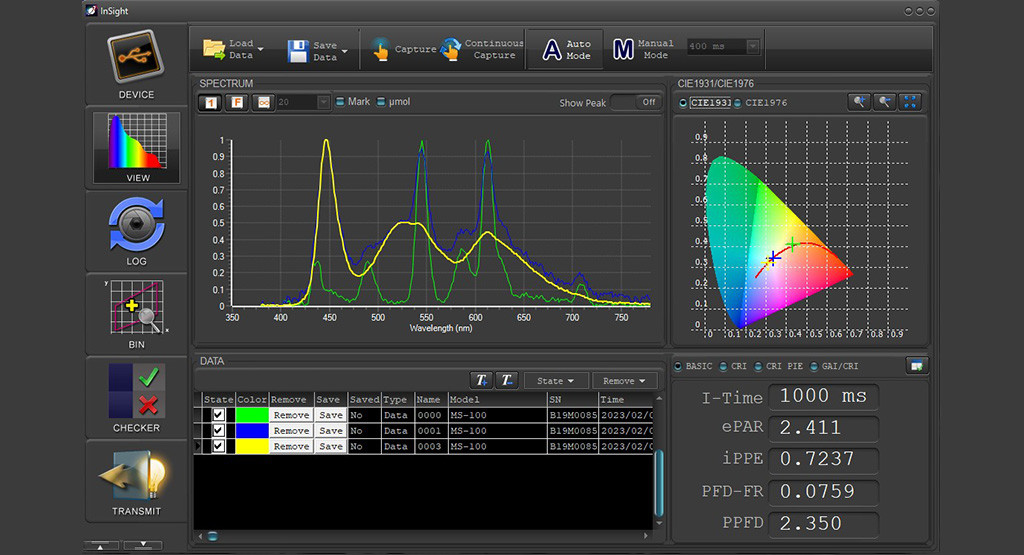1024x555 pixels.
Task: Click the CHECKER pass/fail icon
Action: 136,390
